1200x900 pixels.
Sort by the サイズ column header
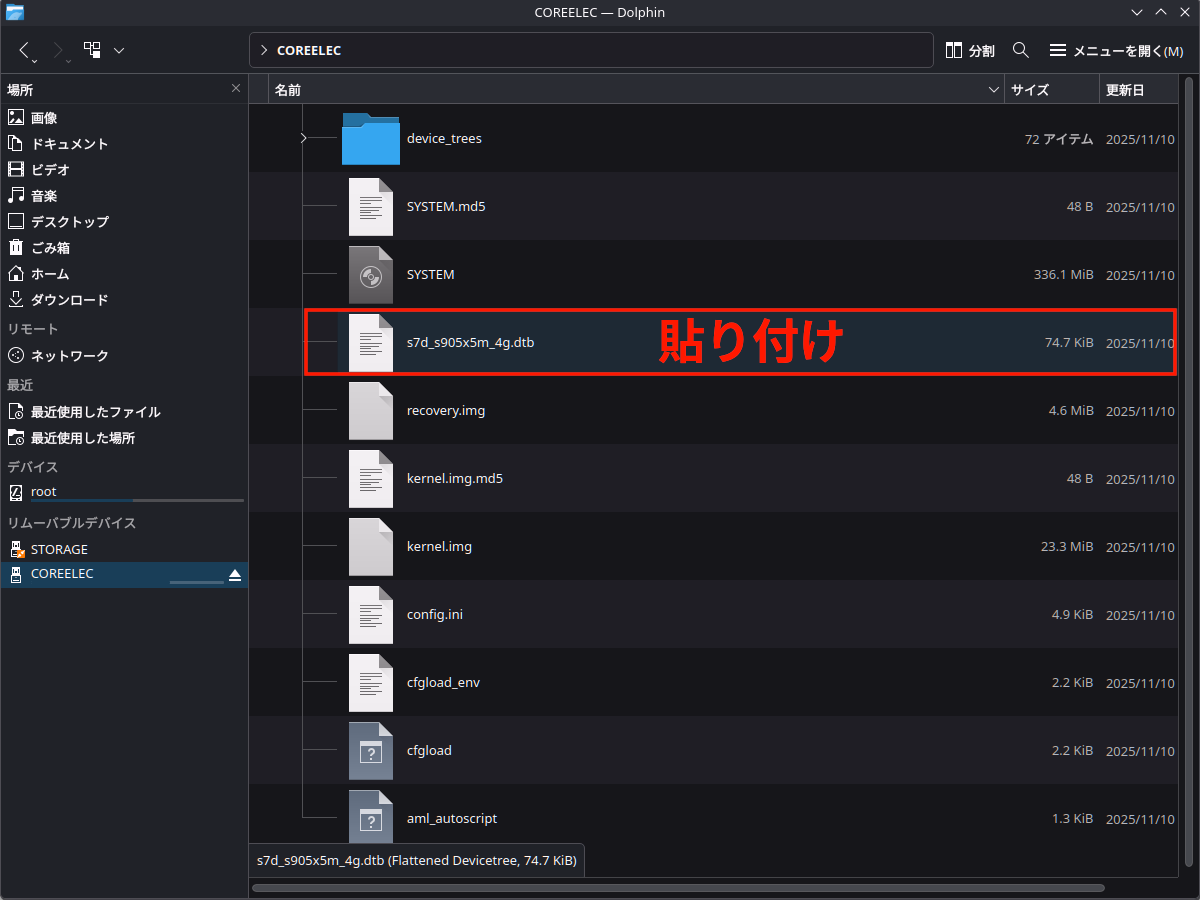[1052, 90]
